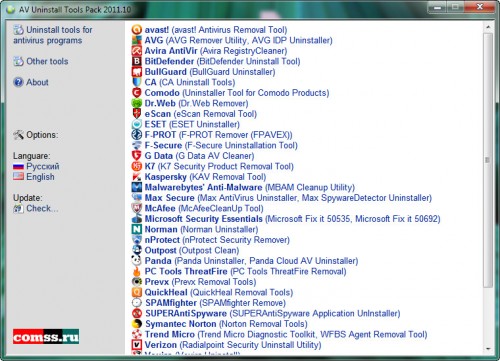This screenshot has width=500, height=361.
Task: Click the BullGuard red dog icon
Action: point(137,72)
